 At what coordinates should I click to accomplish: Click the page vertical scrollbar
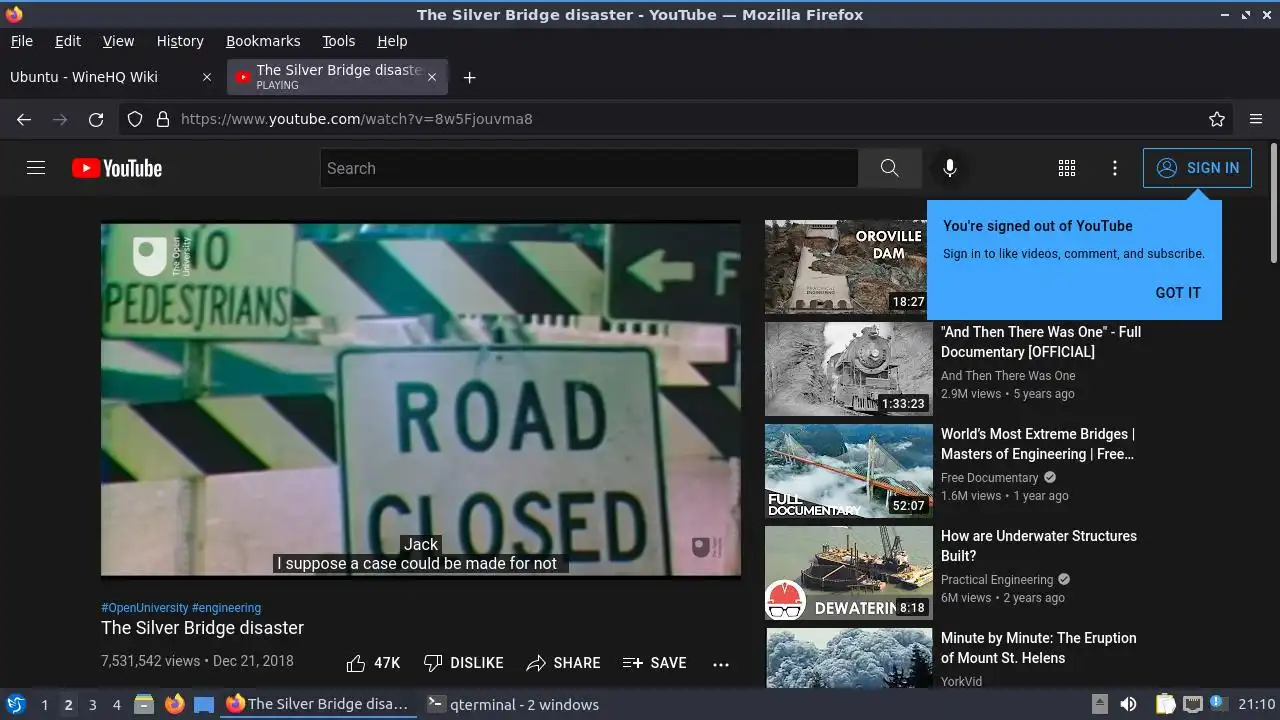(1273, 203)
